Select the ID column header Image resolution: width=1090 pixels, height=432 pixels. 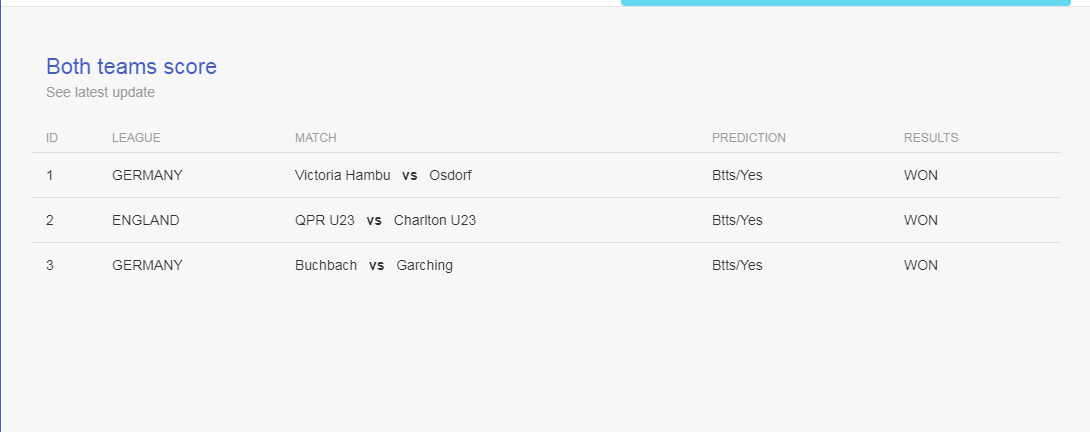click(x=52, y=138)
